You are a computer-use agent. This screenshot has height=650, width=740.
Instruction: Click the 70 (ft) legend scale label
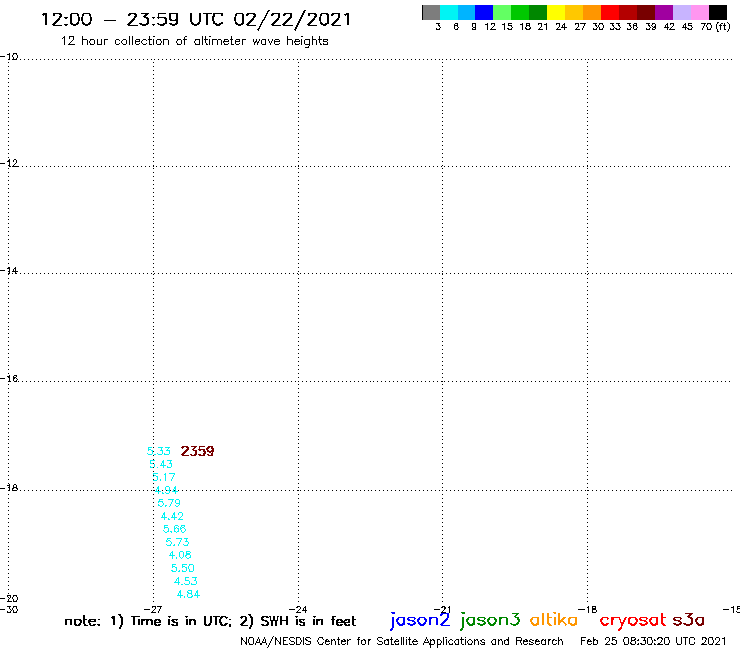[715, 26]
